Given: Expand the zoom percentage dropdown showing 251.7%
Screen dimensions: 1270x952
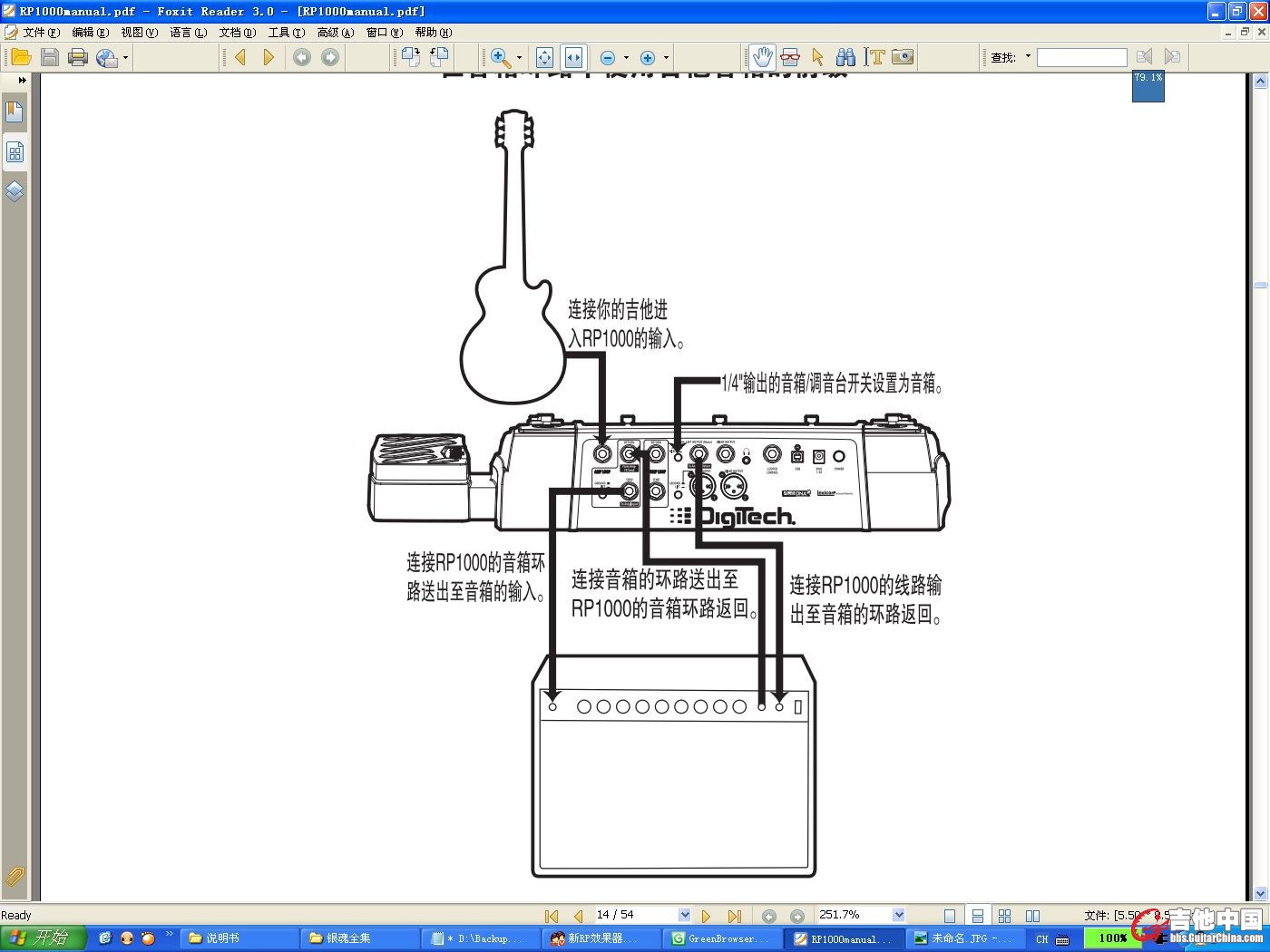Looking at the screenshot, I should (x=898, y=915).
